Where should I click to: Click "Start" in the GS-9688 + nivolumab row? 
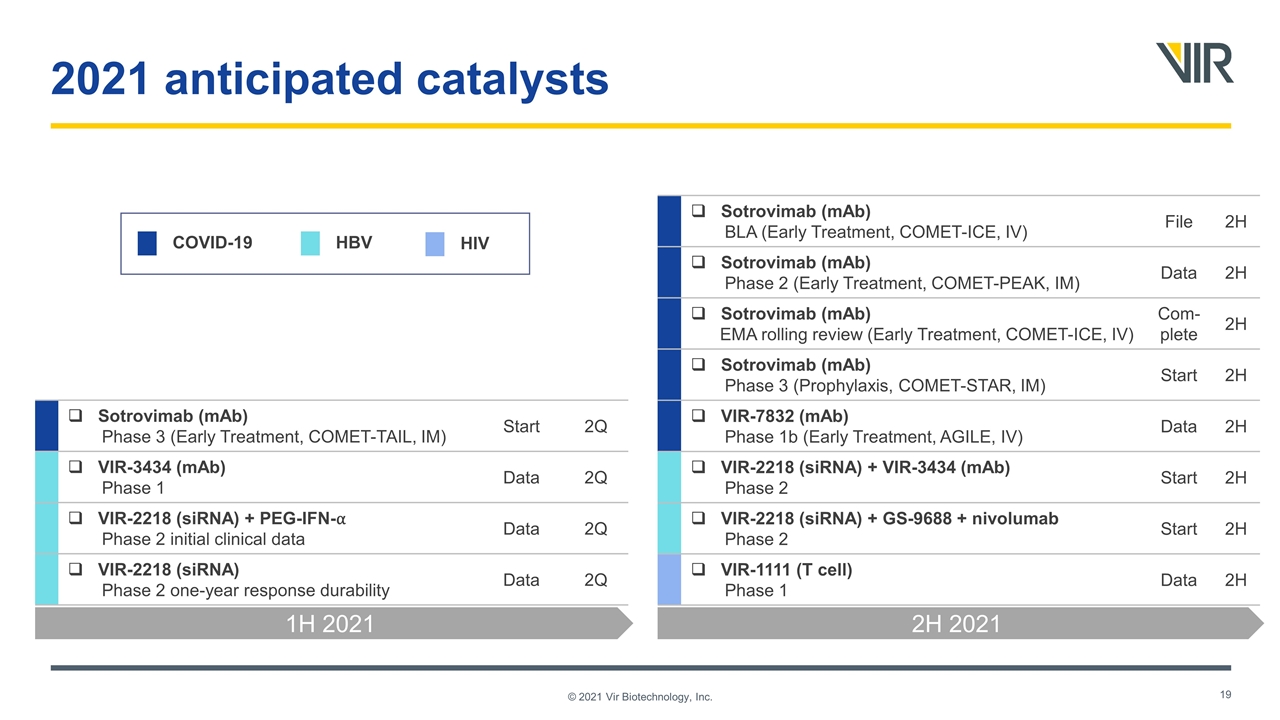pos(1178,529)
